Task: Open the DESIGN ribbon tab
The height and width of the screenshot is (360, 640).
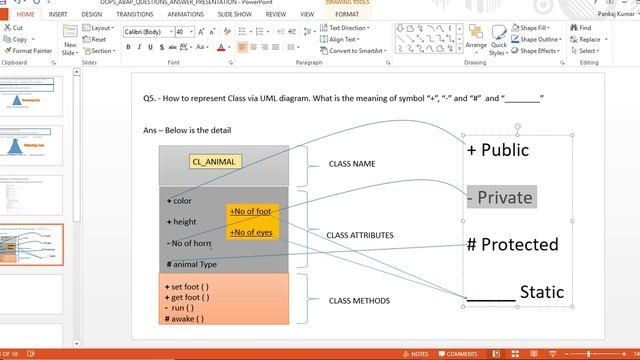Action: tap(91, 14)
